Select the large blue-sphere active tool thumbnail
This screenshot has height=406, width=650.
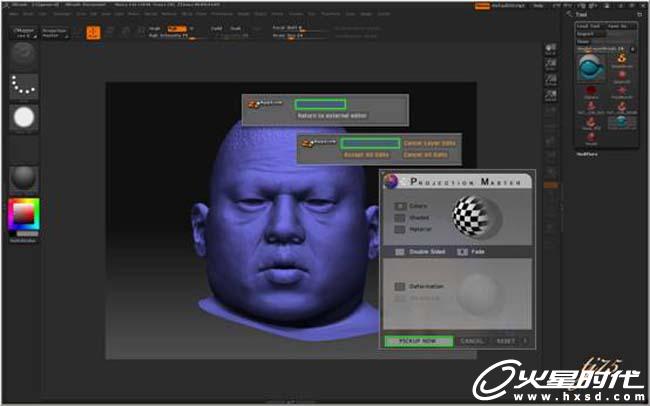pyautogui.click(x=592, y=68)
